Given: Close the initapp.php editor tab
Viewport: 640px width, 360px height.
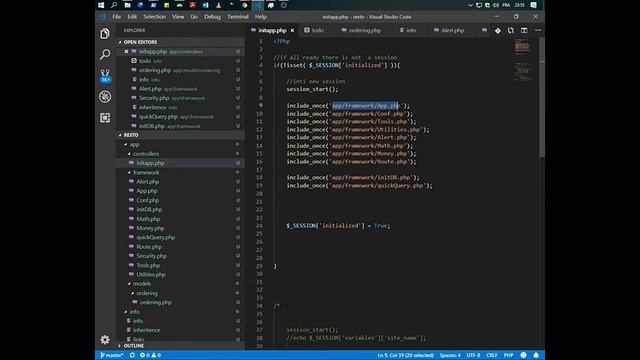Looking at the screenshot, I should pyautogui.click(x=292, y=31).
